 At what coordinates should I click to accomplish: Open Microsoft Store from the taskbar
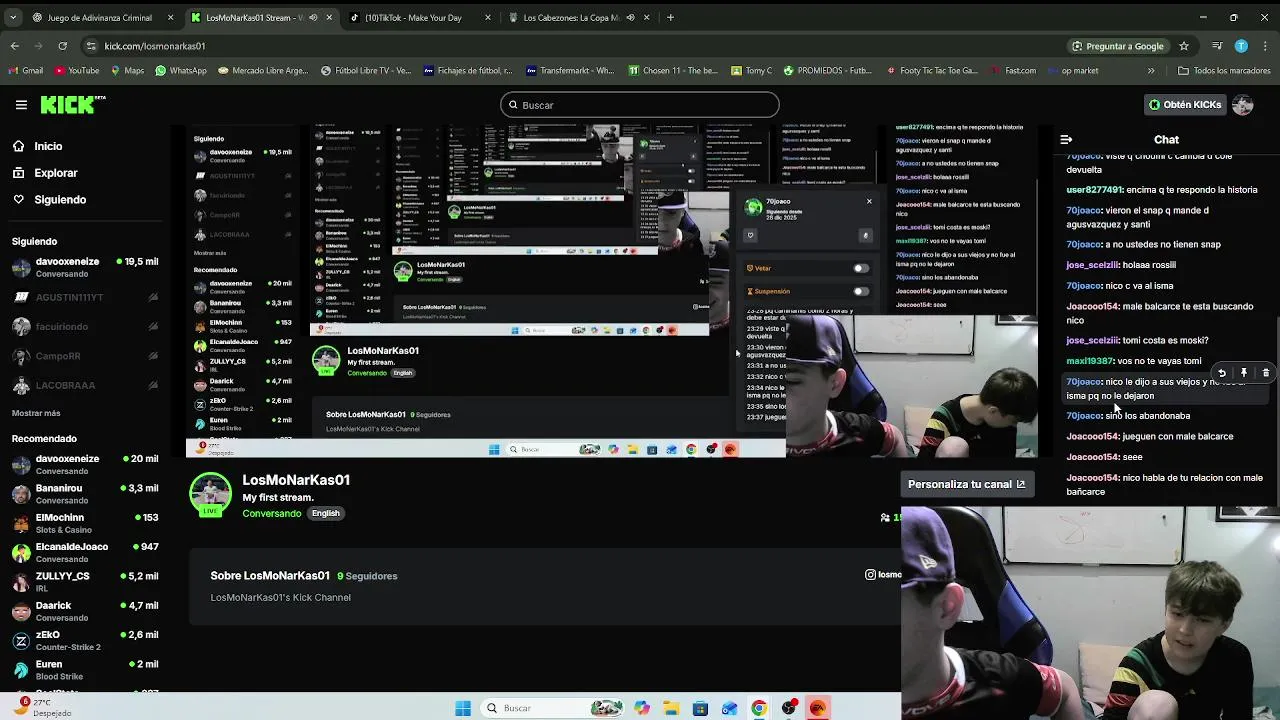click(x=700, y=708)
